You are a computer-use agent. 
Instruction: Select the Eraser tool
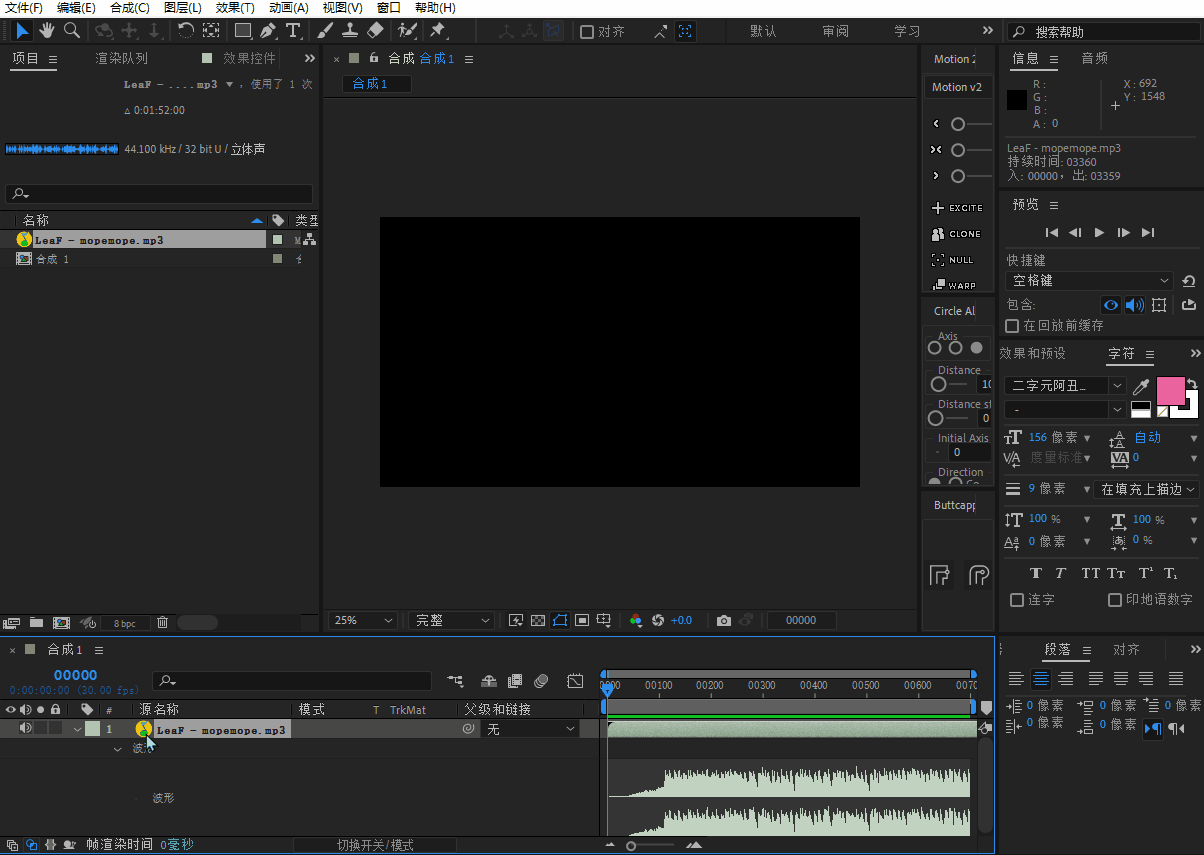coord(375,31)
